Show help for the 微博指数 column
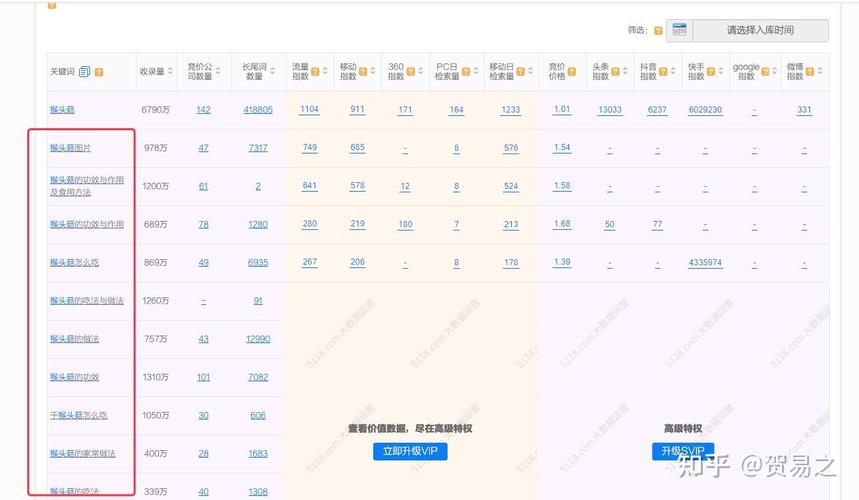Viewport: 859px width, 500px height. click(810, 71)
